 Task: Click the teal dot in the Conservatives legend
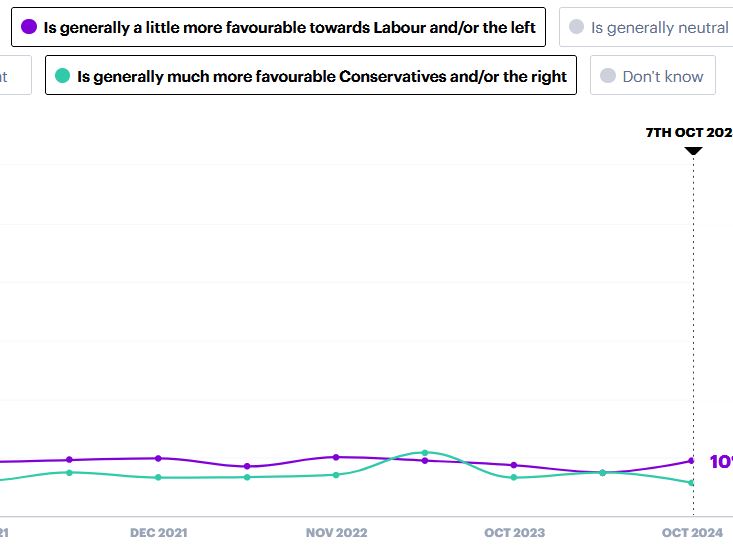[x=63, y=75]
